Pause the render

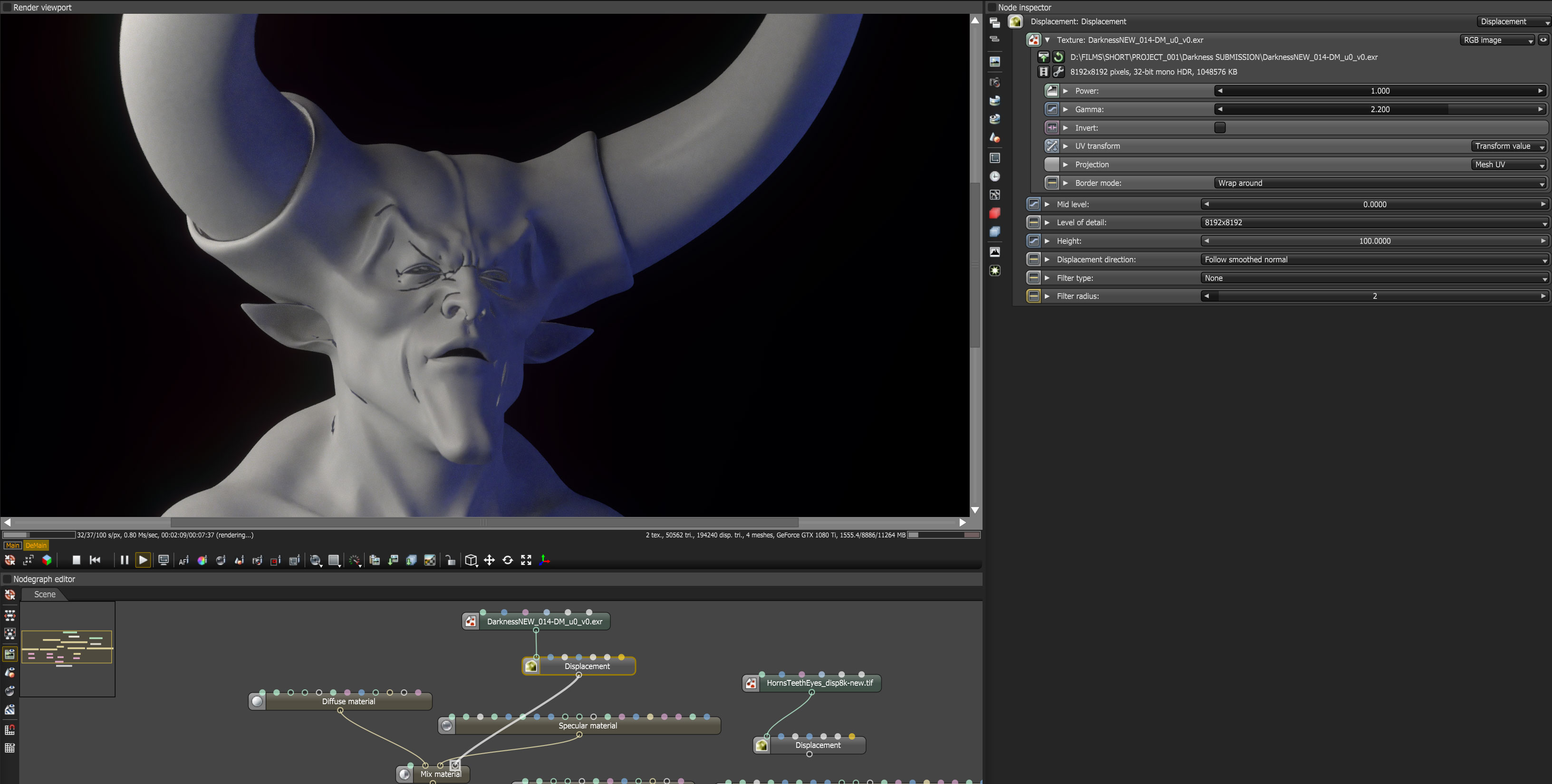tap(124, 560)
